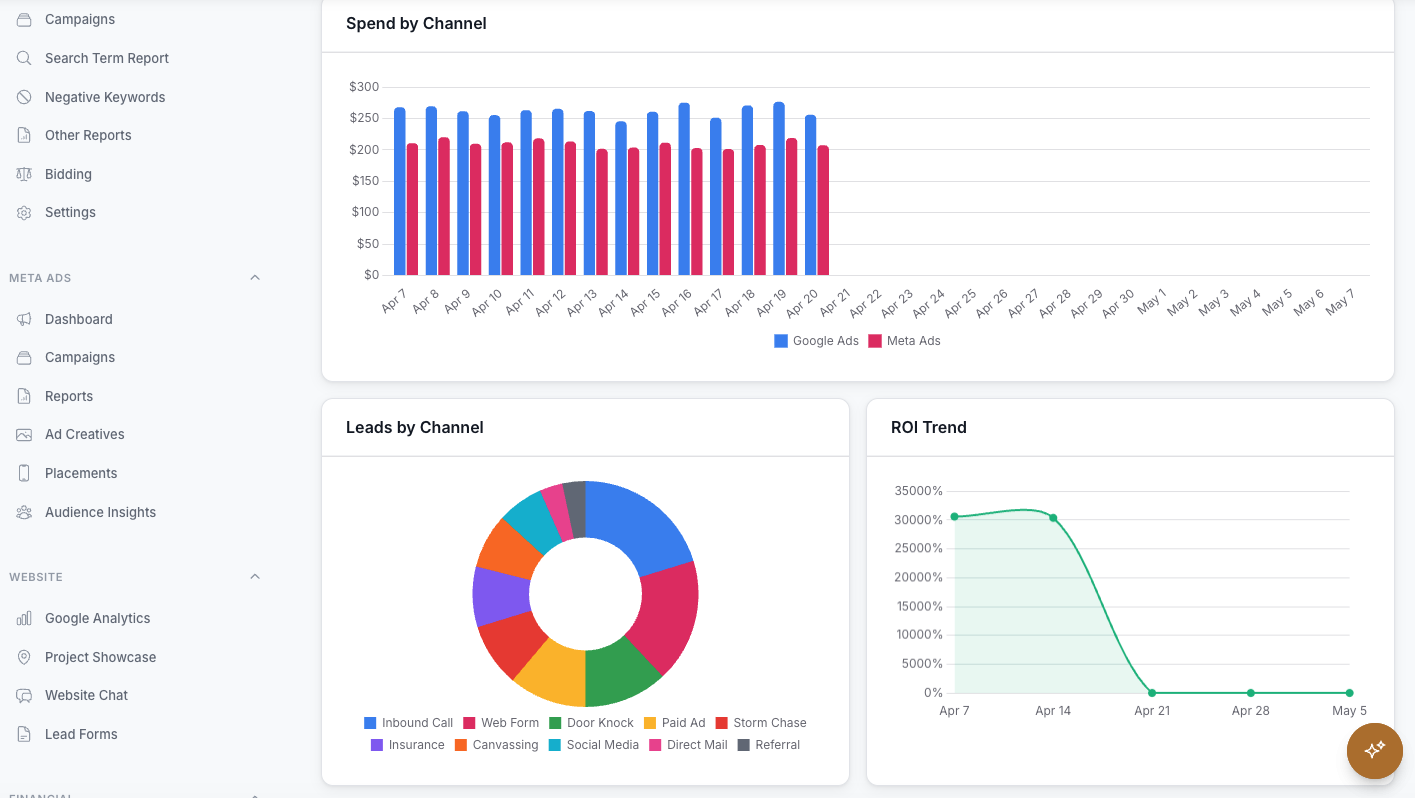
Task: Toggle Door Knock in leads legend
Action: (591, 723)
